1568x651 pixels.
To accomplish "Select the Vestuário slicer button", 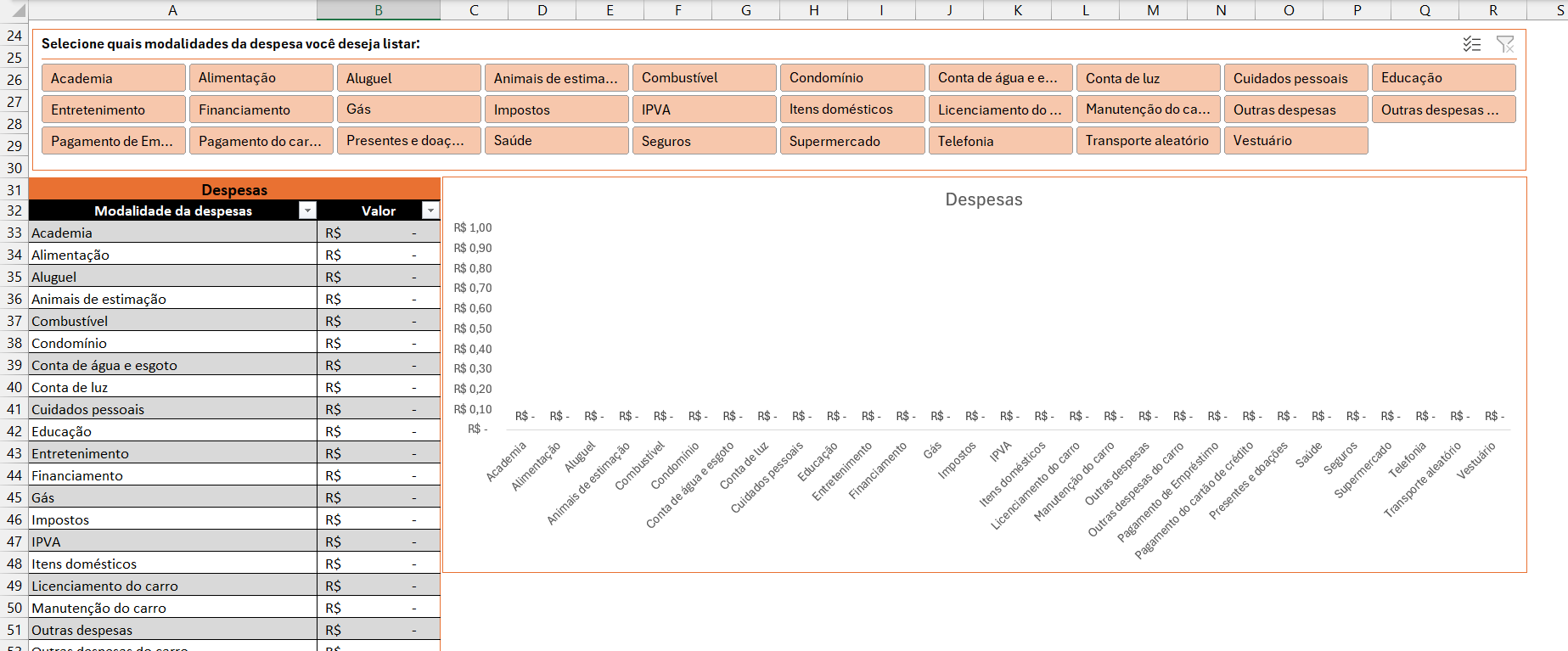I will point(1295,141).
